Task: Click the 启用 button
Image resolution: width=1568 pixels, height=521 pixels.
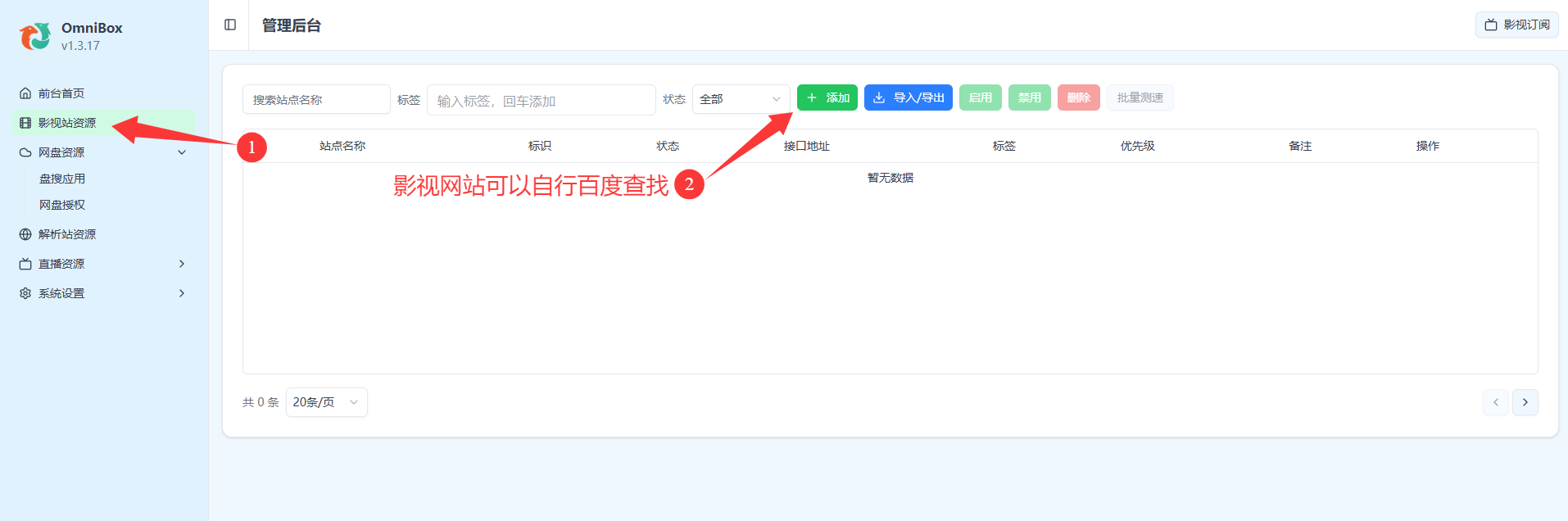Action: click(981, 97)
